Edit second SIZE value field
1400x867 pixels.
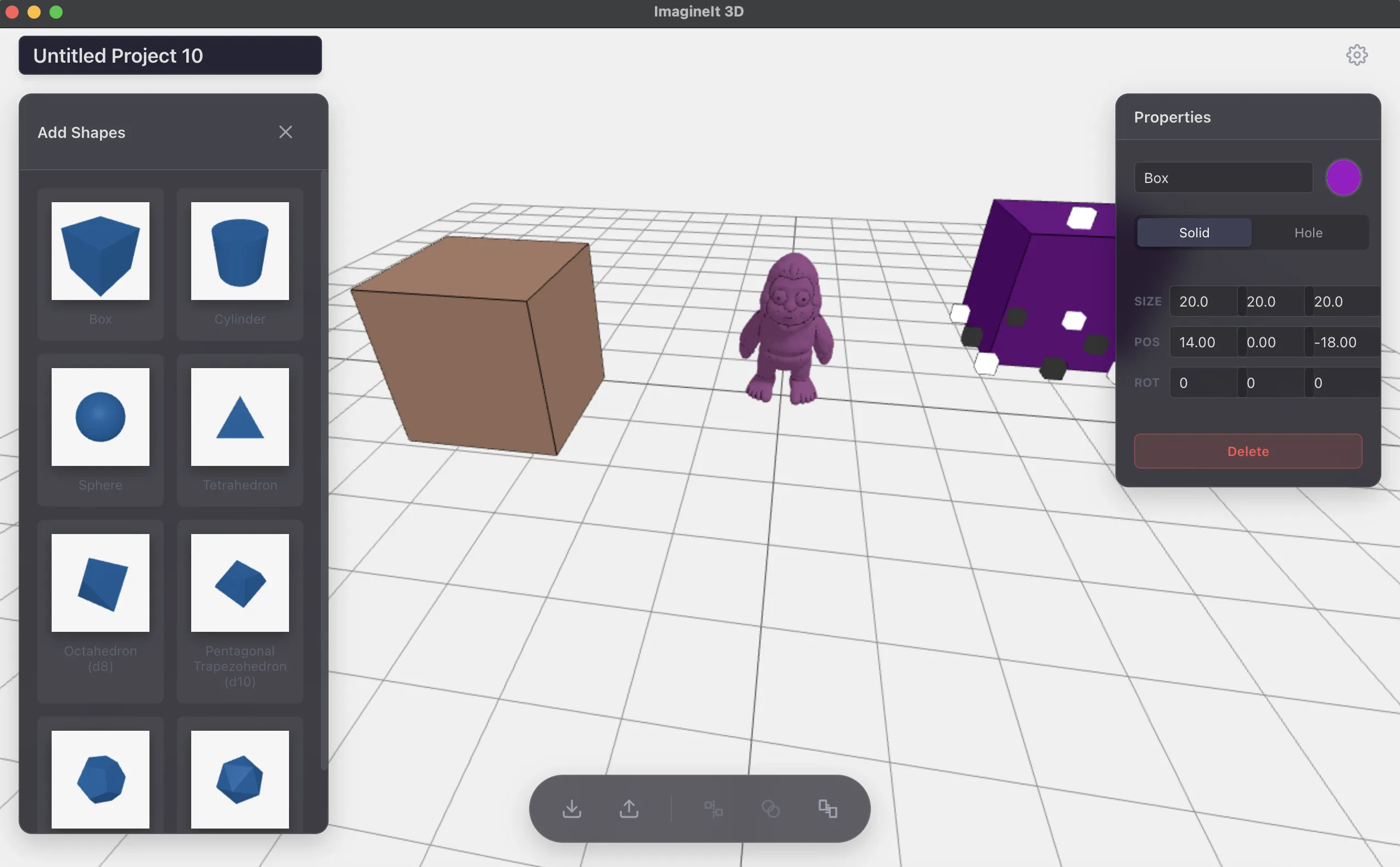coord(1271,301)
